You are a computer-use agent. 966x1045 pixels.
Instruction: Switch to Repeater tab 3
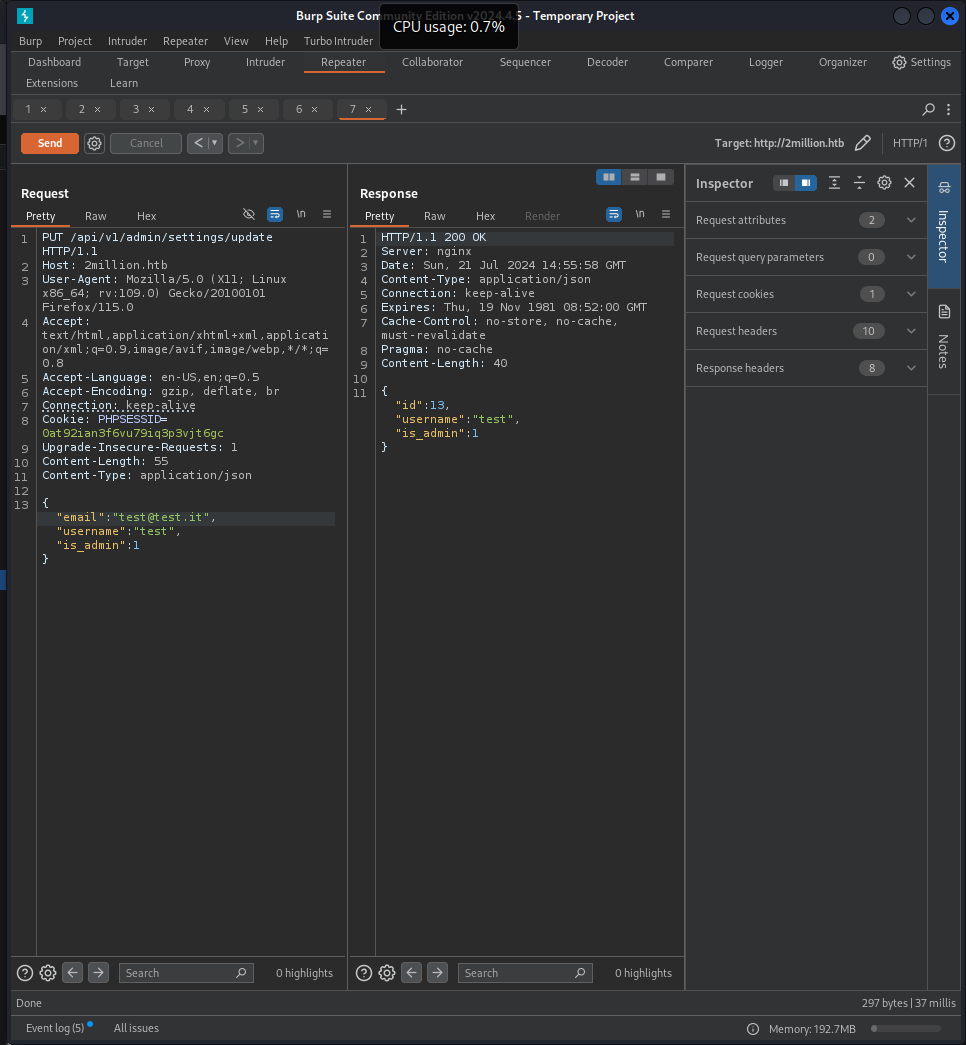[136, 109]
